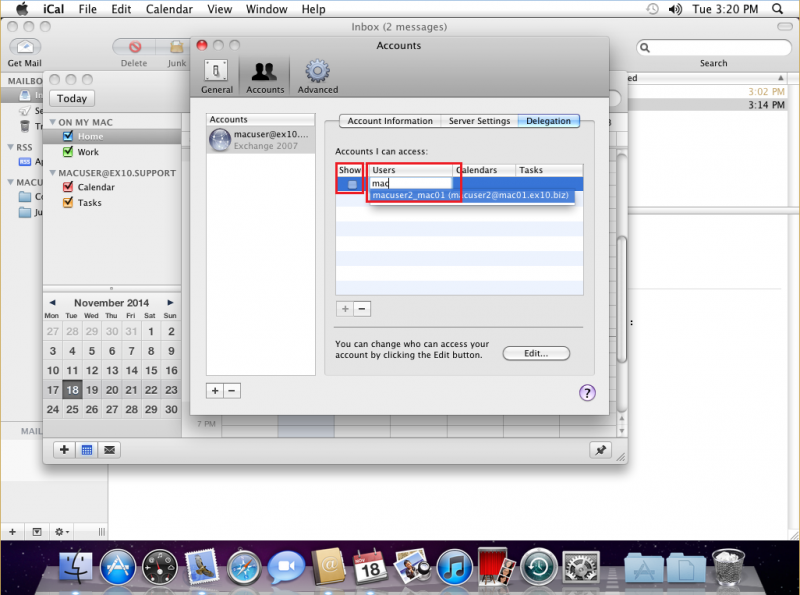Launch Mail from the Dock
This screenshot has width=800, height=595.
click(x=201, y=566)
